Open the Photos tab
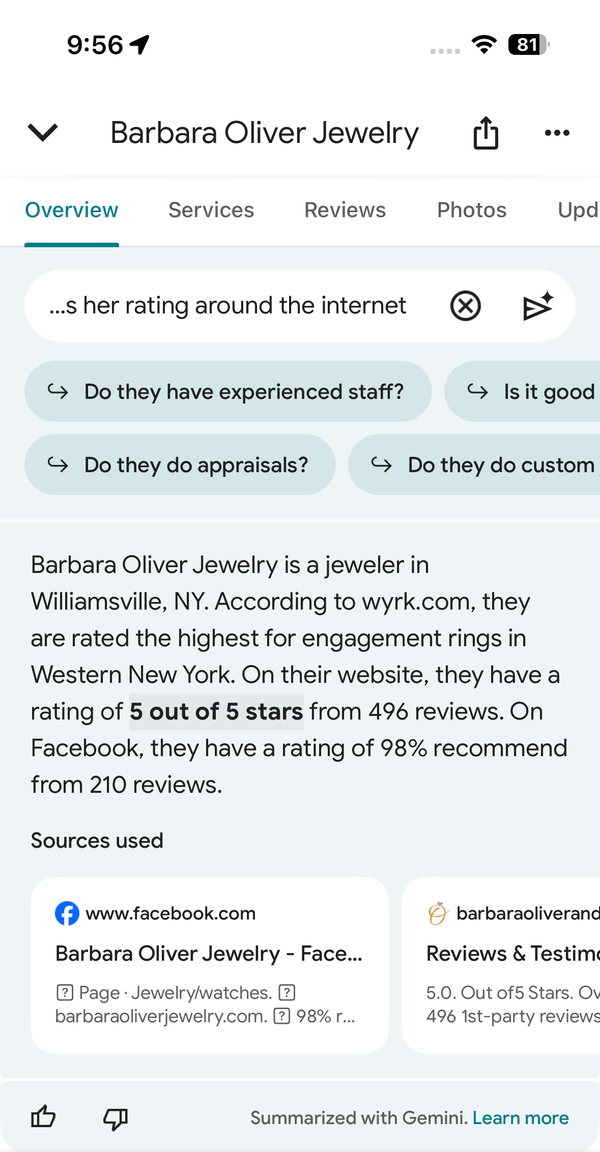 [x=471, y=210]
